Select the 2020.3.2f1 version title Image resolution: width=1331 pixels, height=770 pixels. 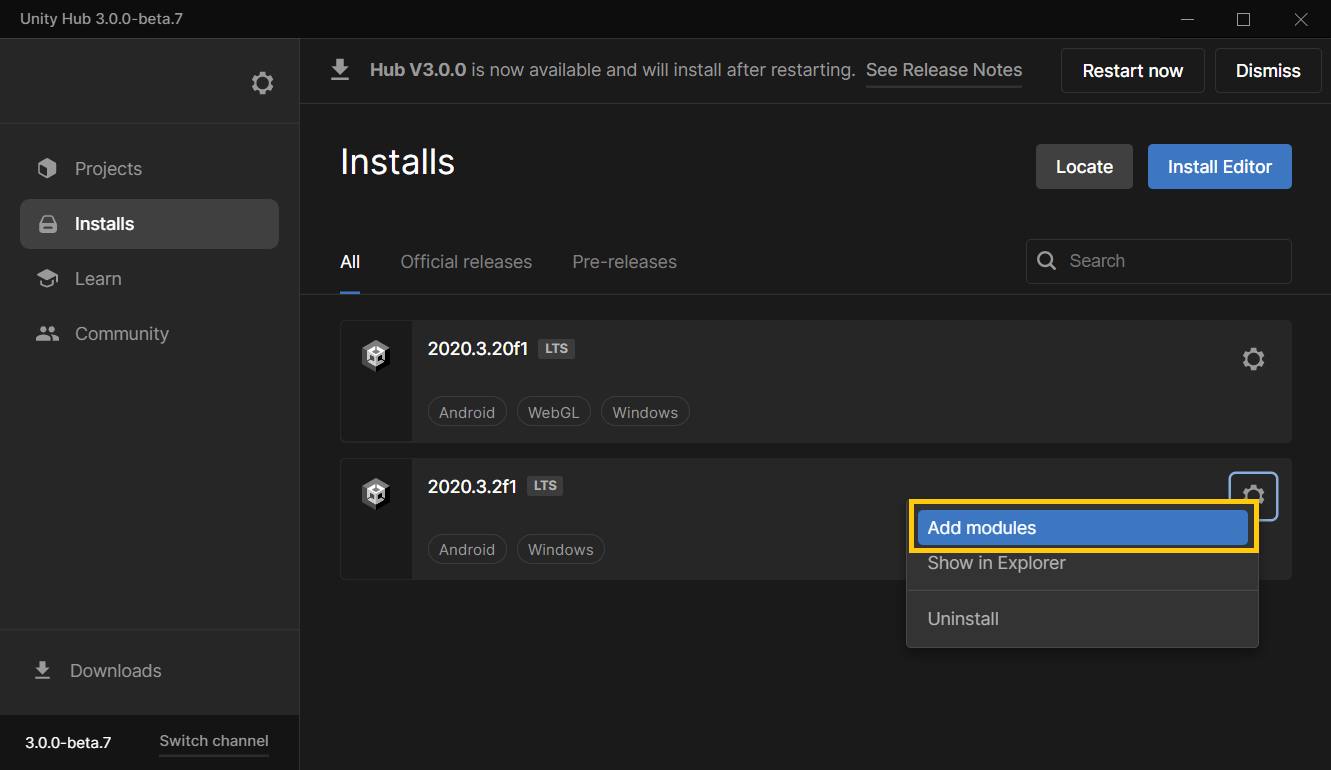click(x=472, y=486)
